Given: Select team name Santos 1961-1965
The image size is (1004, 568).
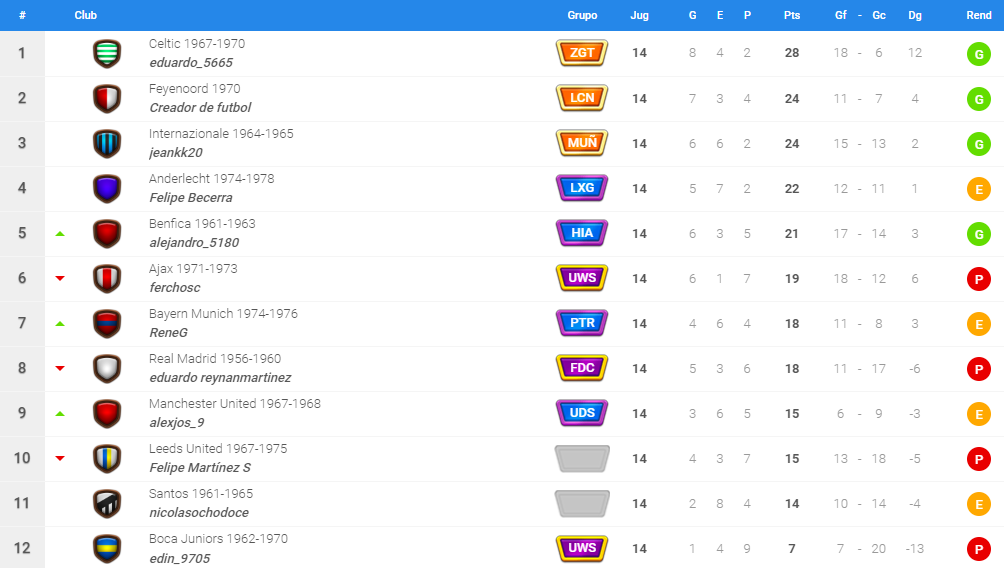Looking at the screenshot, I should tap(201, 494).
